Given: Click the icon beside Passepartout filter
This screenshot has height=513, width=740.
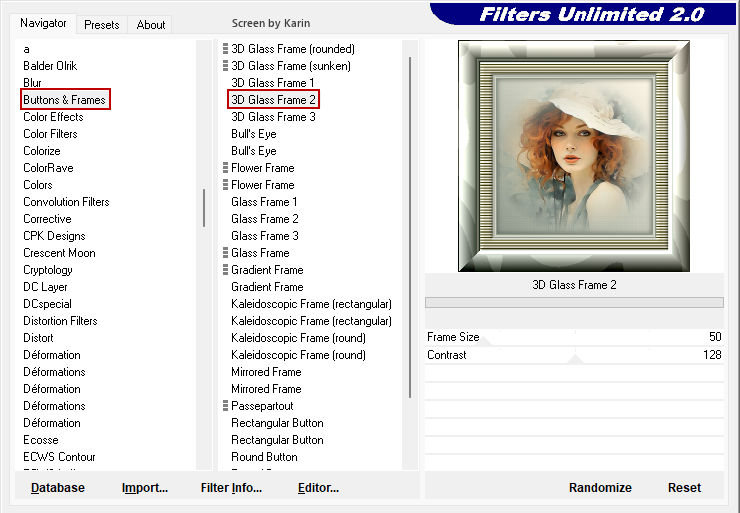Looking at the screenshot, I should pyautogui.click(x=225, y=406).
